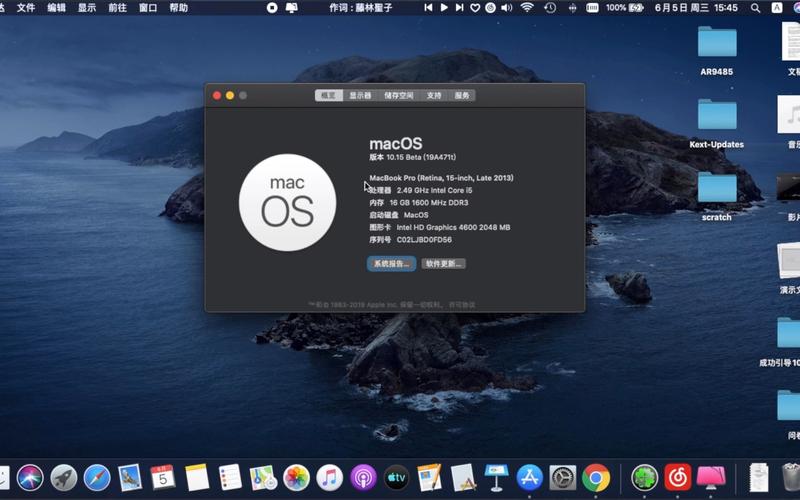Skip to next track in menu bar
The height and width of the screenshot is (500, 800).
pyautogui.click(x=459, y=8)
